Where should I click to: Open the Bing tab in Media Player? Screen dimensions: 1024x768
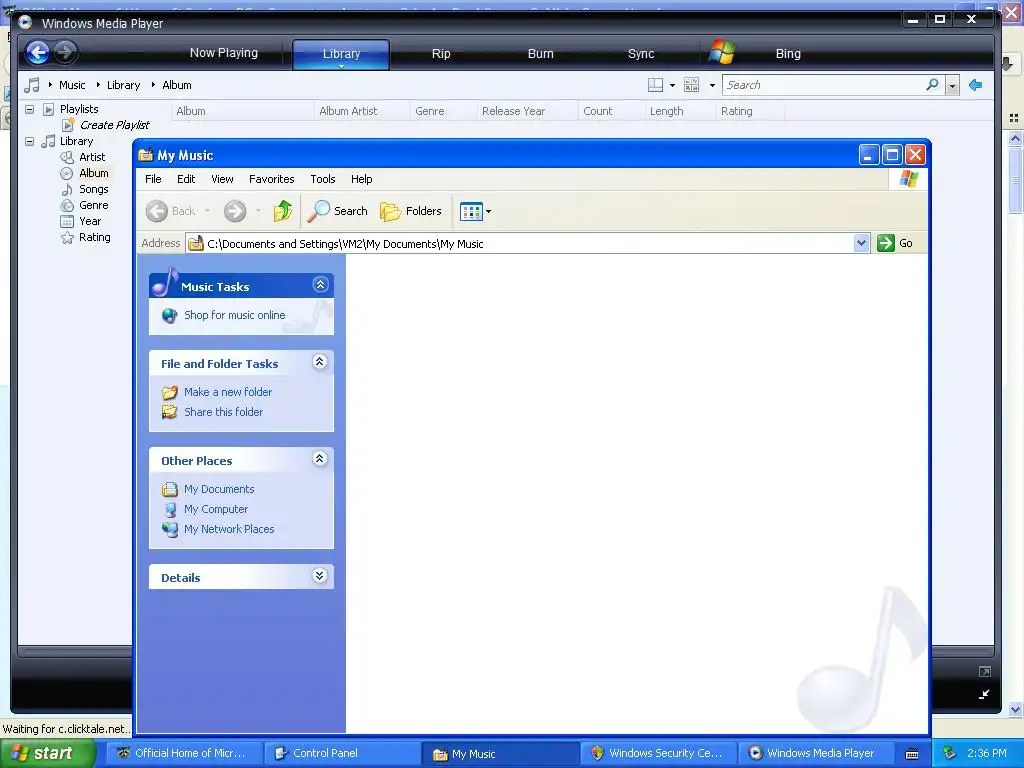(788, 54)
